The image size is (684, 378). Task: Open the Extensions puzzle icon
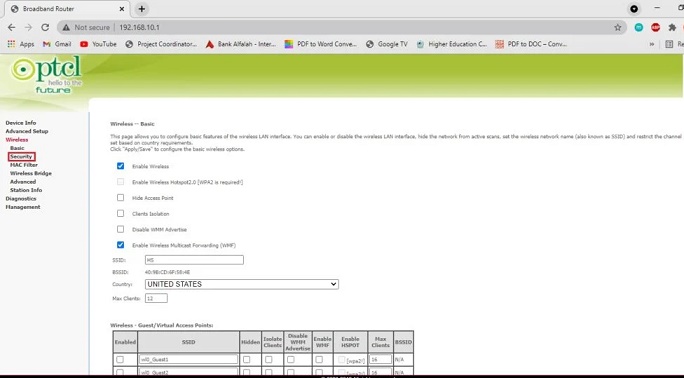pyautogui.click(x=672, y=27)
